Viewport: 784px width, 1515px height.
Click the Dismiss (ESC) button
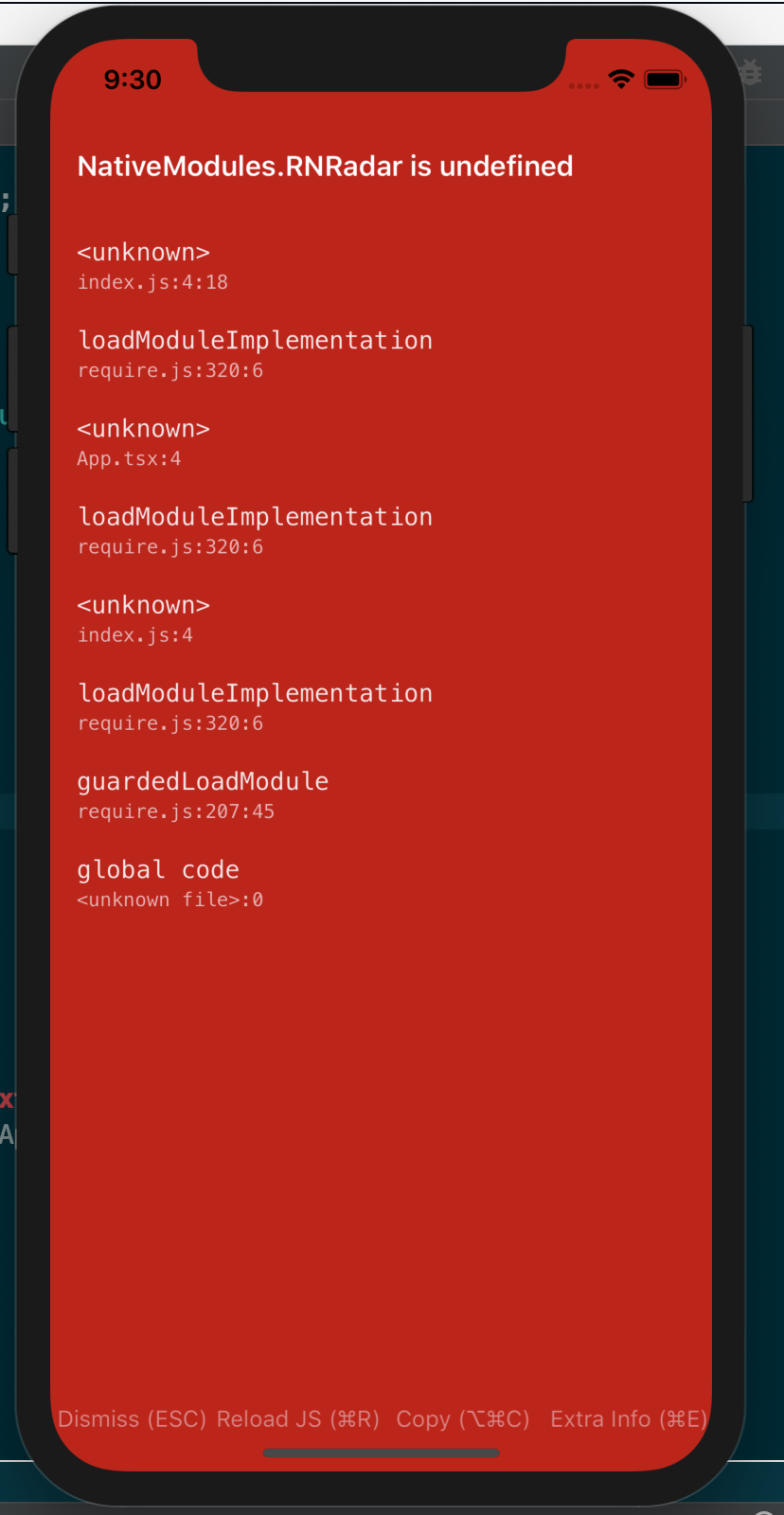(133, 1418)
